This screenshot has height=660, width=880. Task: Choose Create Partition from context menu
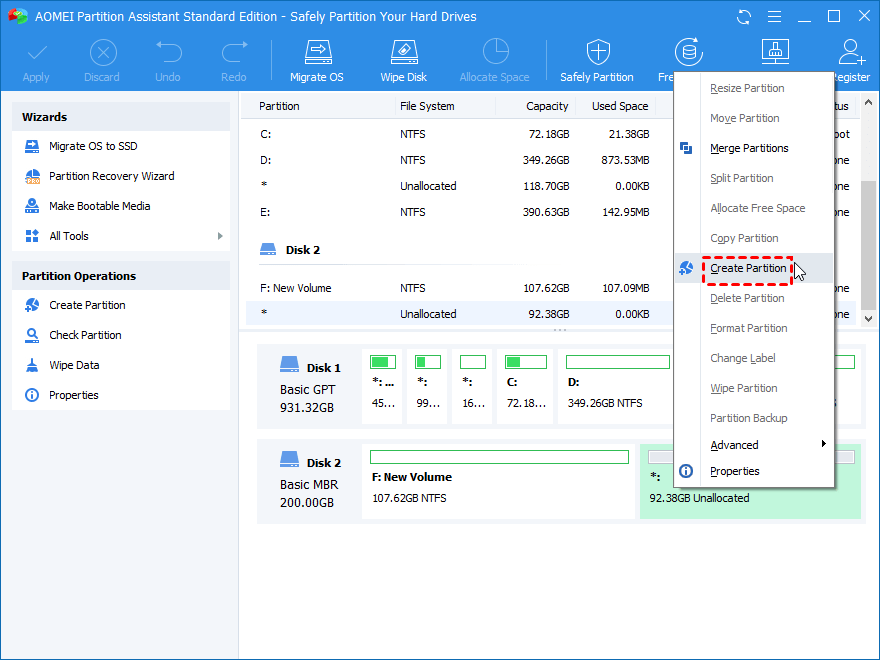pyautogui.click(x=748, y=268)
